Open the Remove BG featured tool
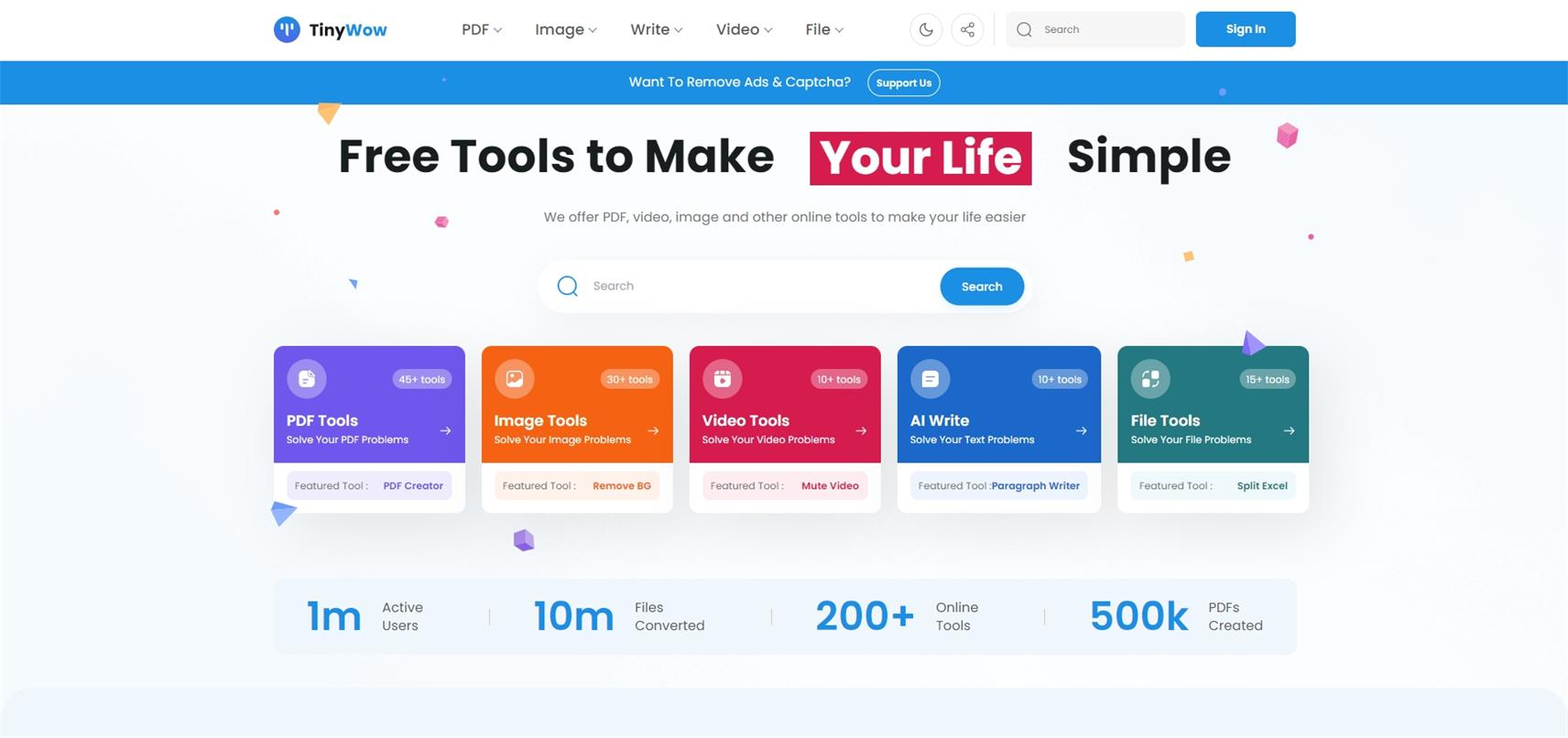Screen dimensions: 1568x738 click(622, 486)
